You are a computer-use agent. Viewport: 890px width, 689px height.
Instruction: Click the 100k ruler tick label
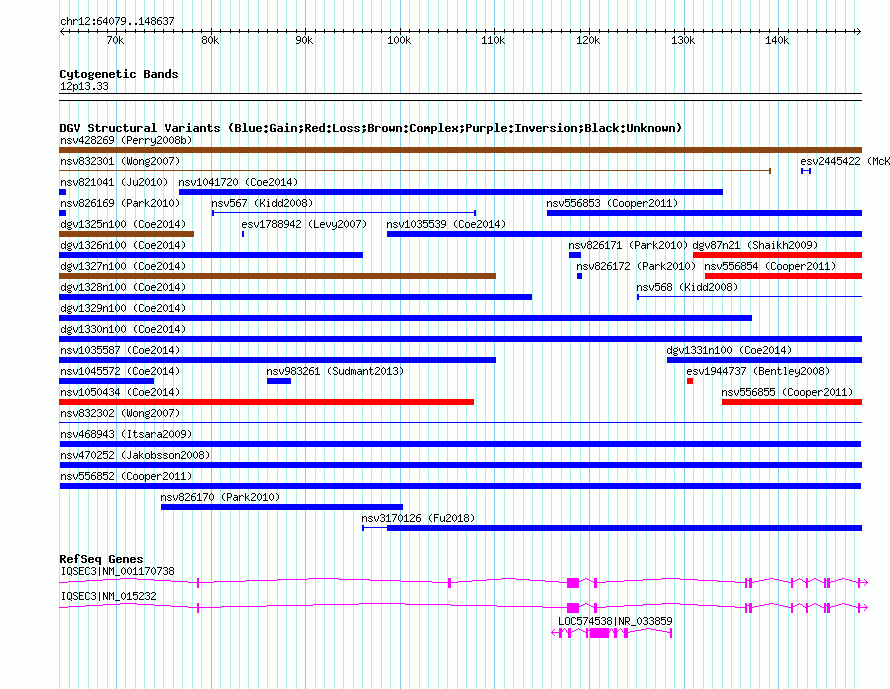pos(399,40)
